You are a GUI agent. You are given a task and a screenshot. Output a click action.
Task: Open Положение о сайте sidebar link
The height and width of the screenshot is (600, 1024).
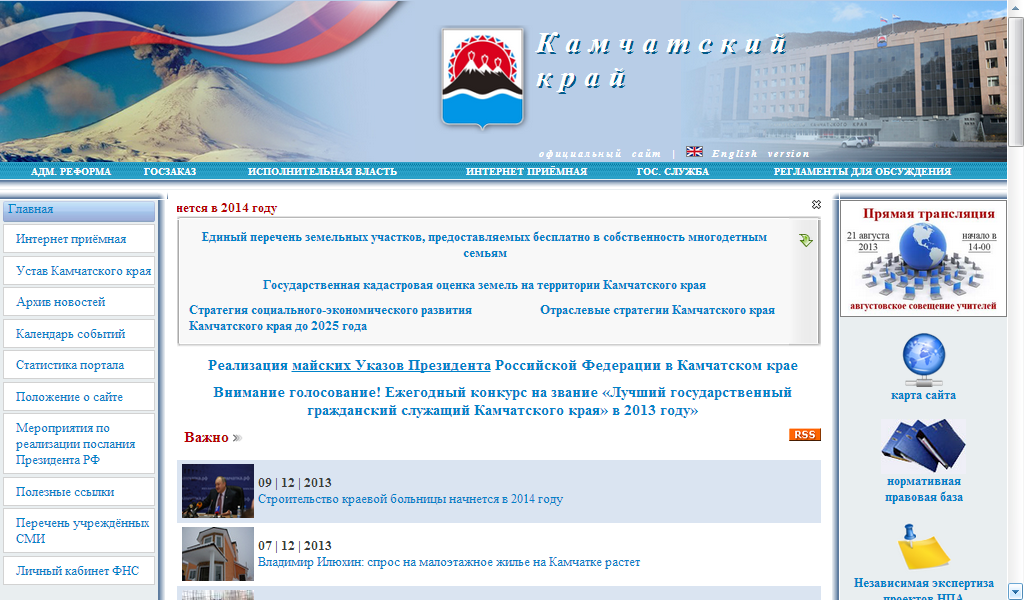pyautogui.click(x=79, y=396)
